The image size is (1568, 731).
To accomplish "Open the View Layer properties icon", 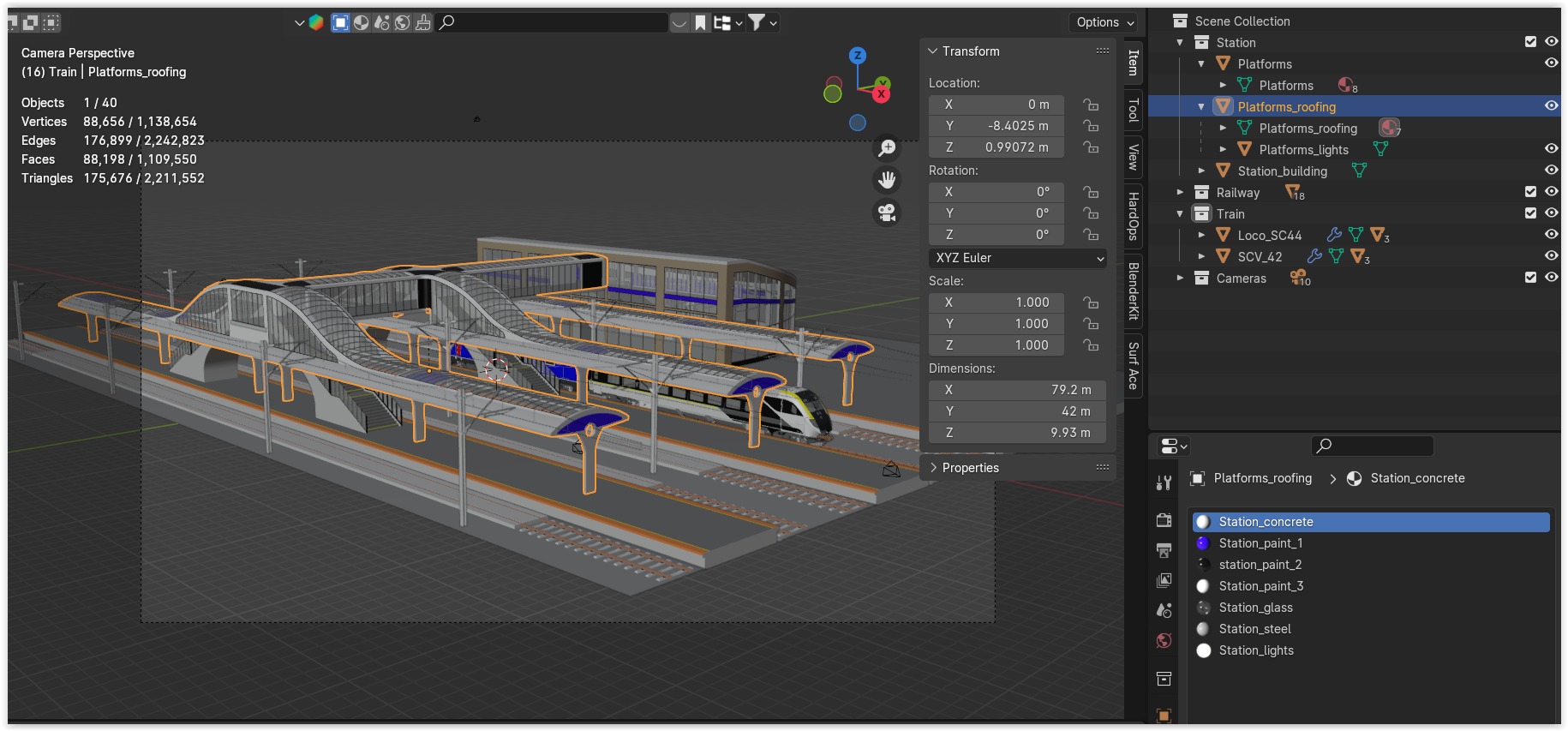I will 1164,580.
